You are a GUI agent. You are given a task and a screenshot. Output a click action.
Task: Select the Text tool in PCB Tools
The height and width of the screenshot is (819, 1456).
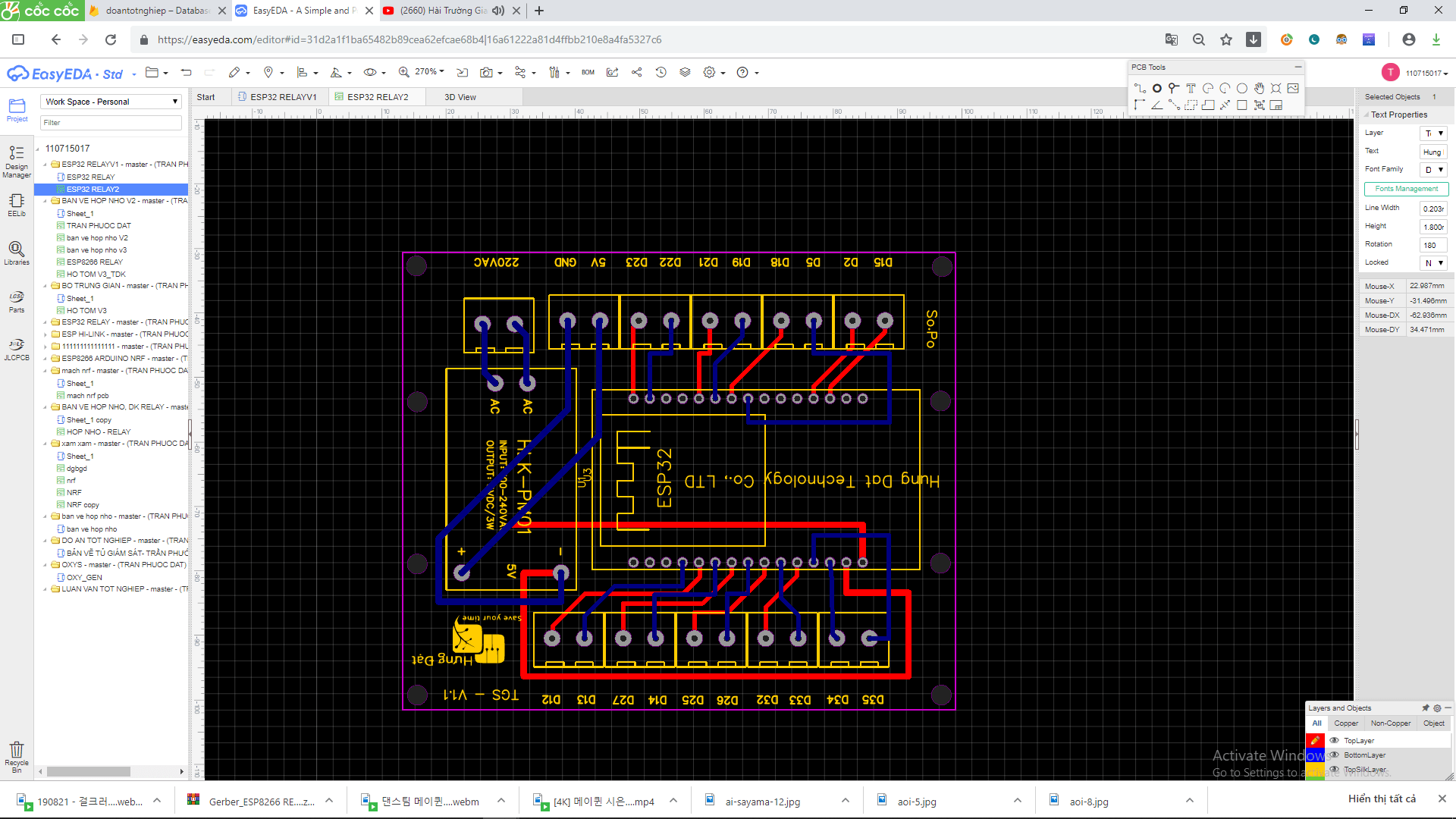[x=1191, y=89]
